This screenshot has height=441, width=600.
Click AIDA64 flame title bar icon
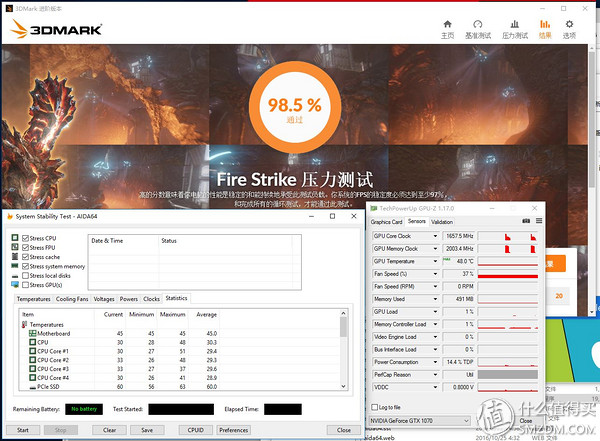point(10,216)
